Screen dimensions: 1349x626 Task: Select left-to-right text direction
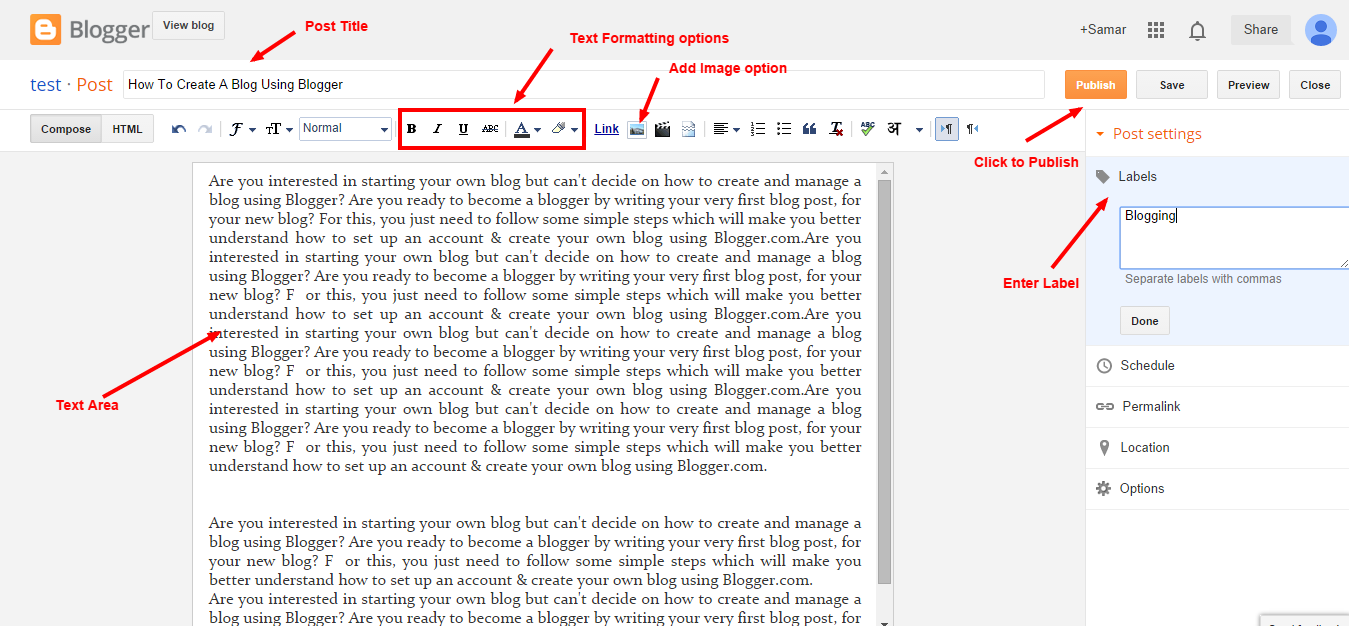(x=946, y=129)
